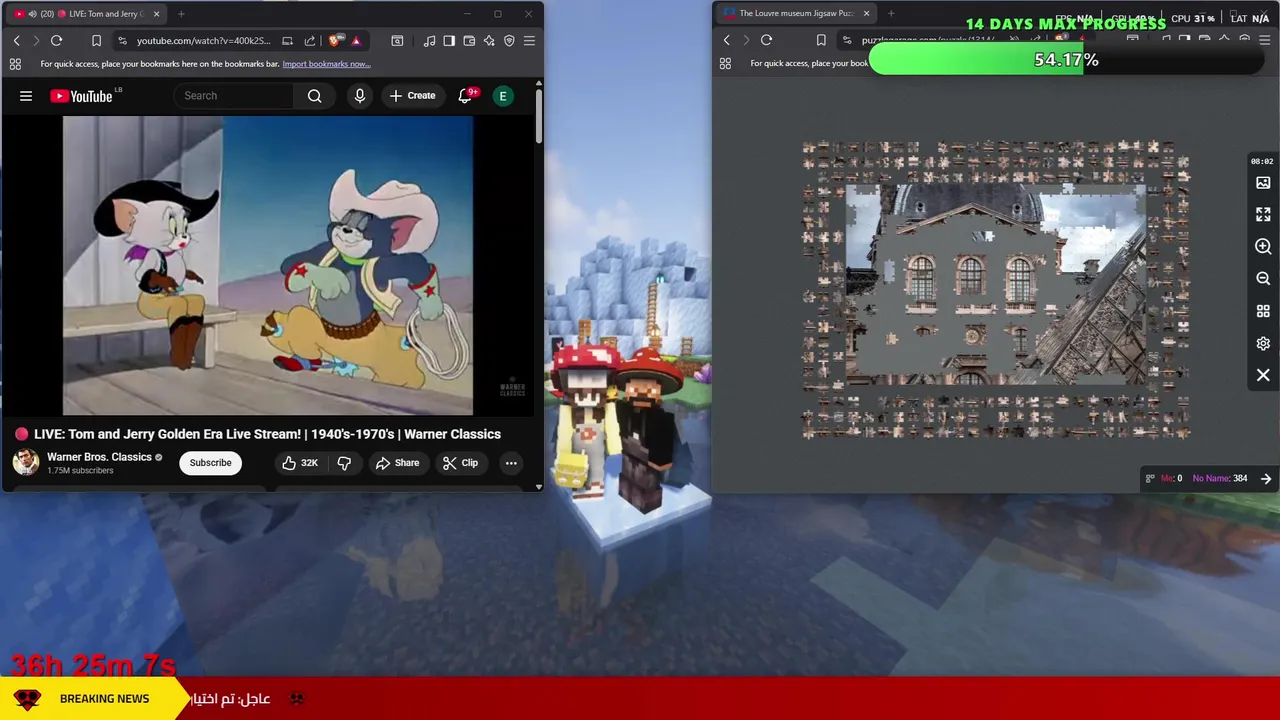Go back in the puzzle browser window
1280x720 pixels.
[x=726, y=40]
